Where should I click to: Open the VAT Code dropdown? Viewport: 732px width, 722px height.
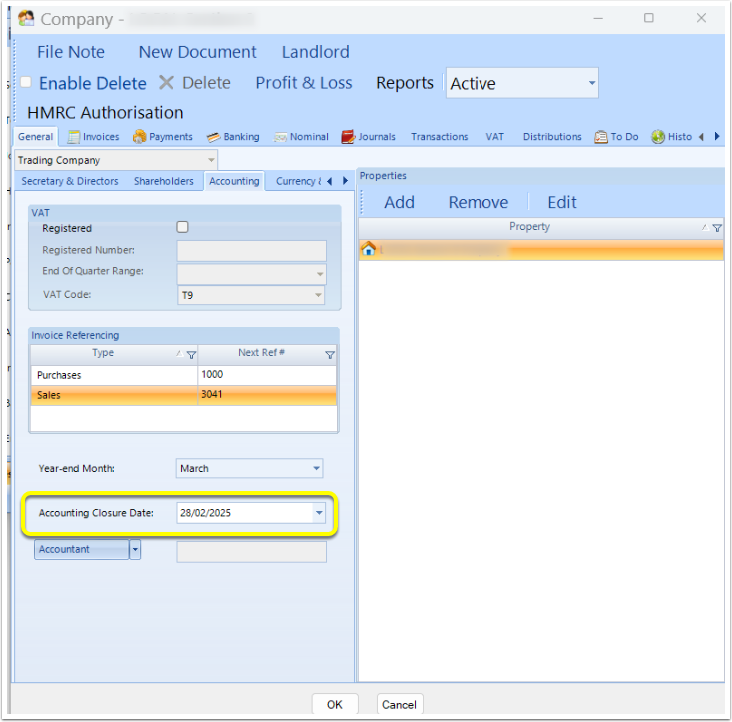318,295
